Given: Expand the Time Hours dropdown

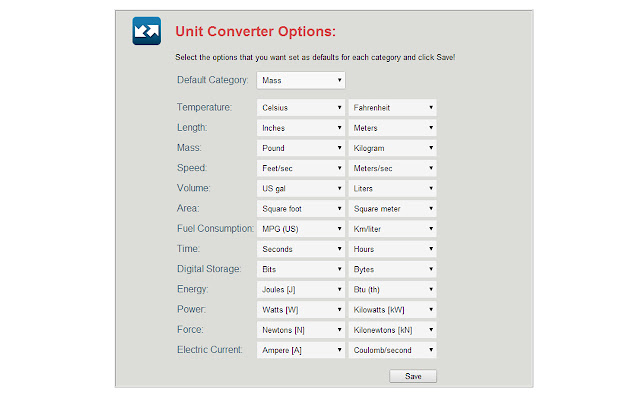Looking at the screenshot, I should [392, 249].
